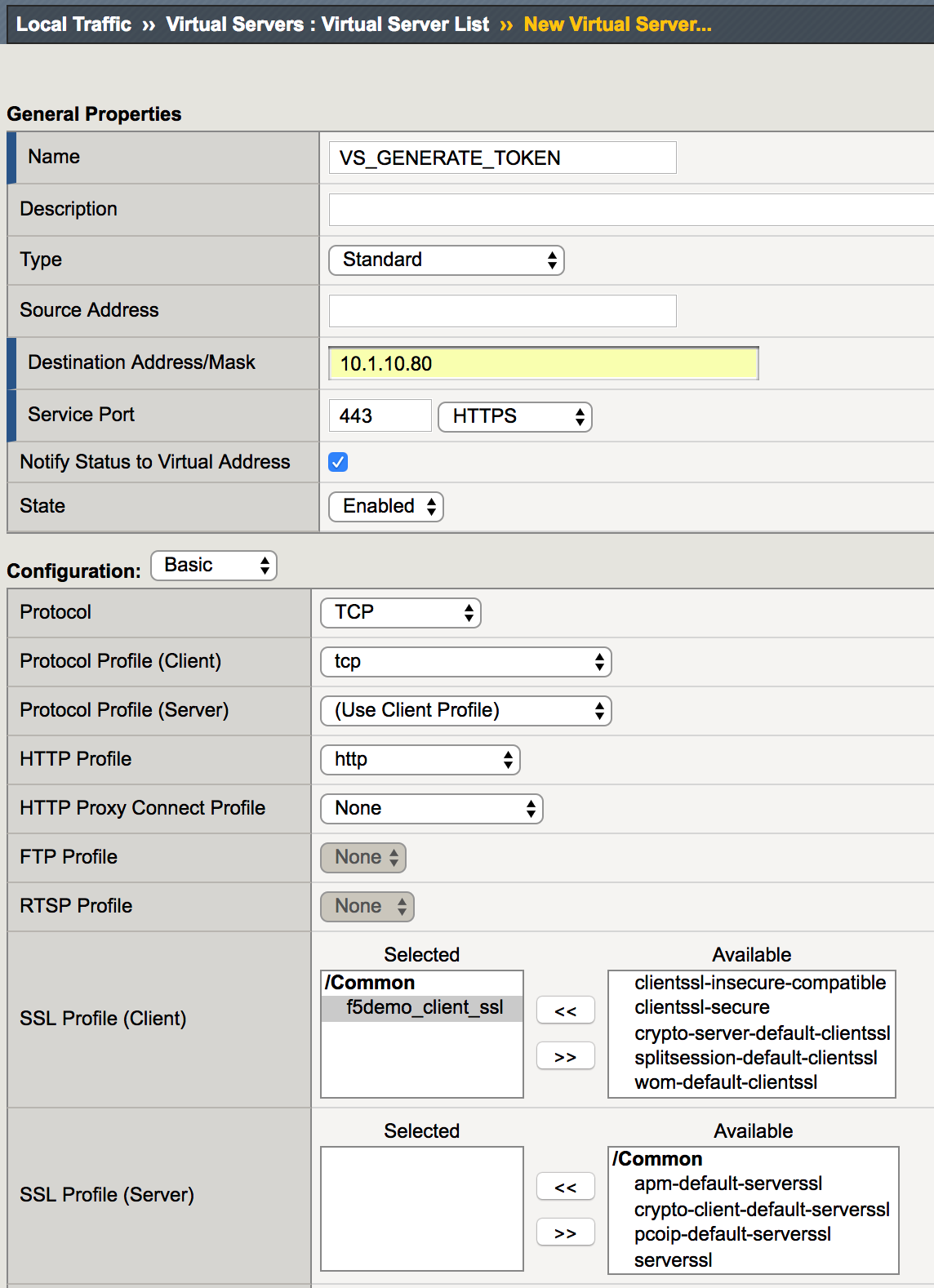Screen dimensions: 934x1288
Task: Open the Configuration Basic dropdown
Action: (214, 566)
